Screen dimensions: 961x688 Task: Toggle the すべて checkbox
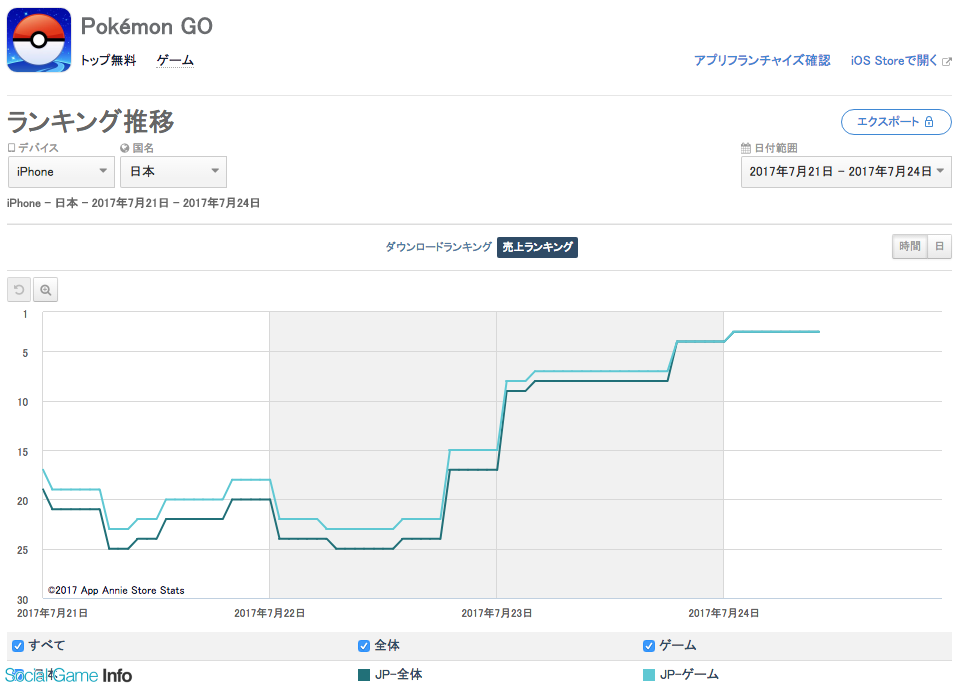pyautogui.click(x=18, y=646)
